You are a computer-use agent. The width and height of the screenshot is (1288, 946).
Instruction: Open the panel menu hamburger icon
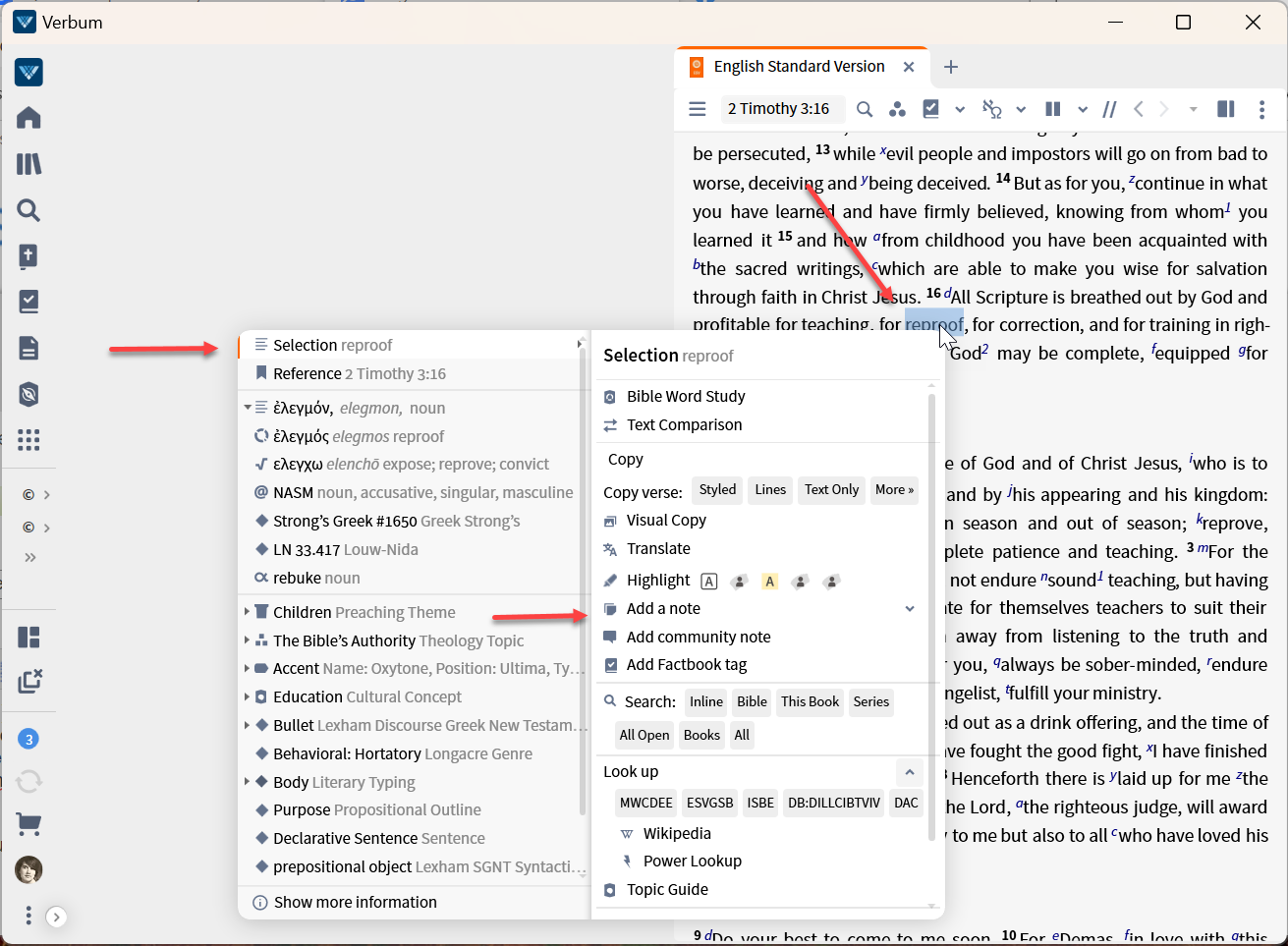tap(698, 109)
